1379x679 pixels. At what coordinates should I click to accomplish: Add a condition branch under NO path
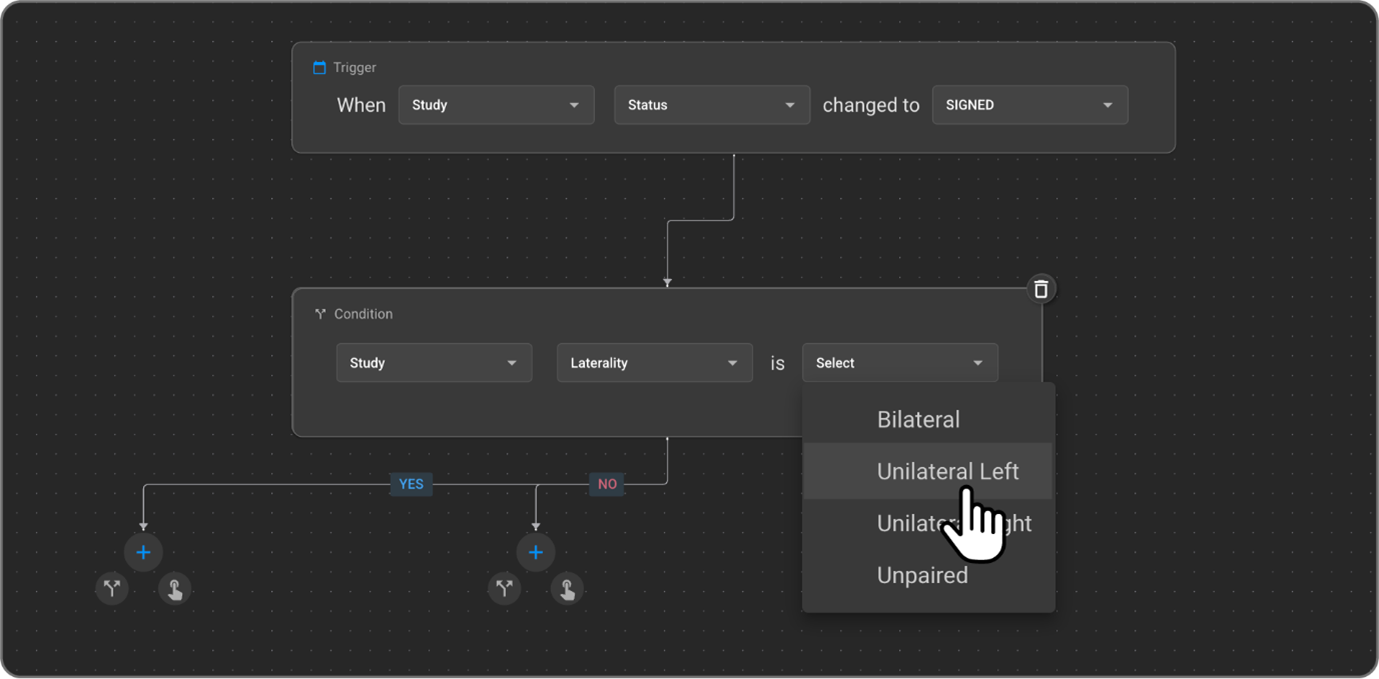504,589
